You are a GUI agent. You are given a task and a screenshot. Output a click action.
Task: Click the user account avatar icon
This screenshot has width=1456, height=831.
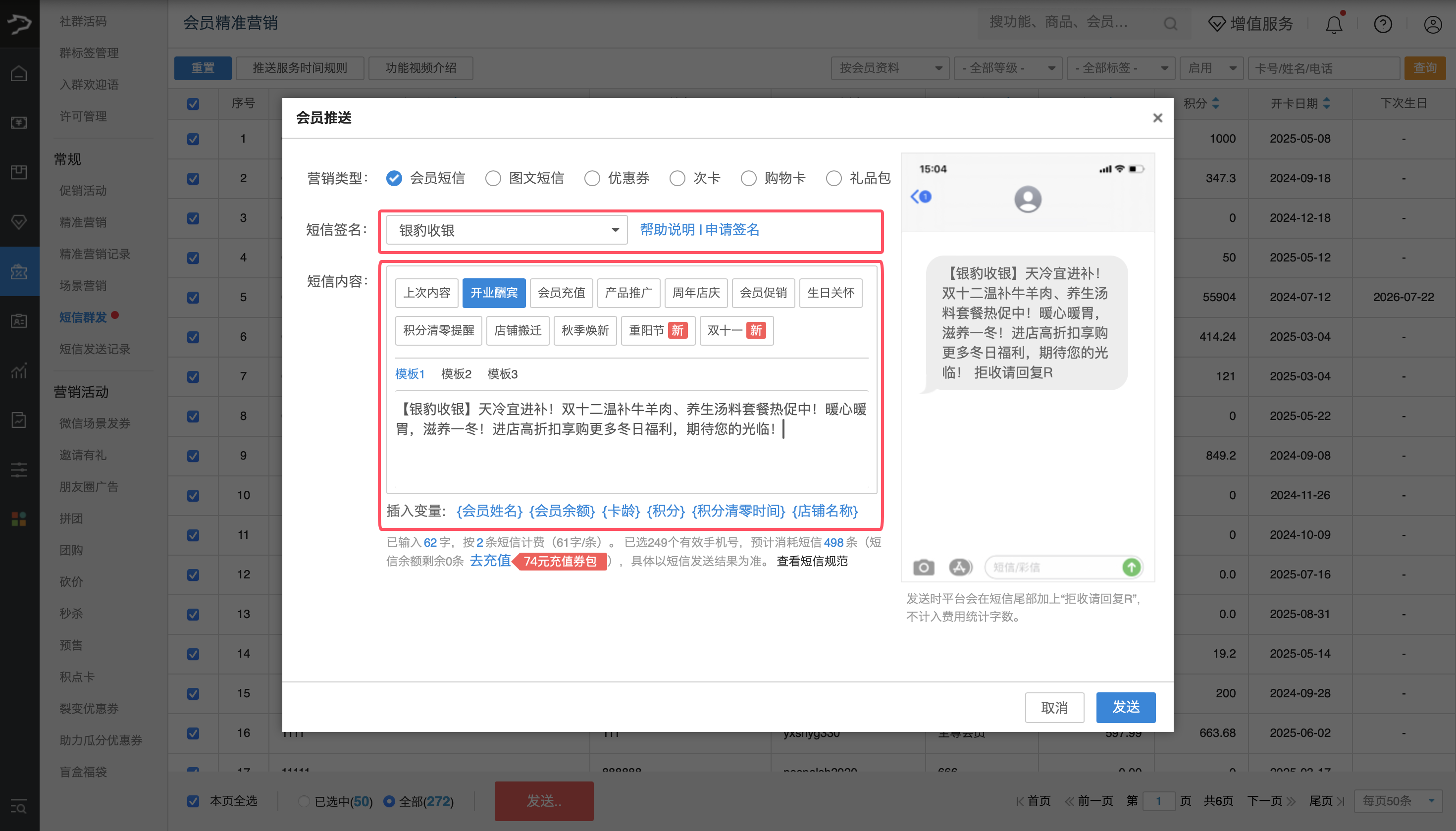[1433, 24]
